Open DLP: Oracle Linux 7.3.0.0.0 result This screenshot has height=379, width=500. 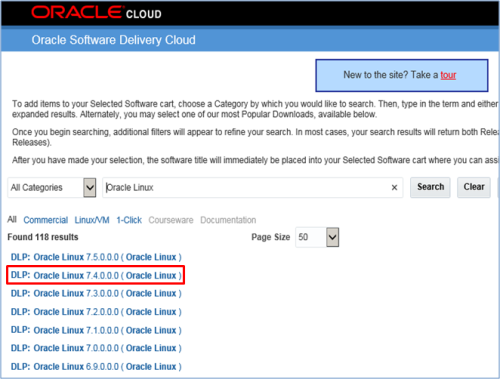click(96, 293)
